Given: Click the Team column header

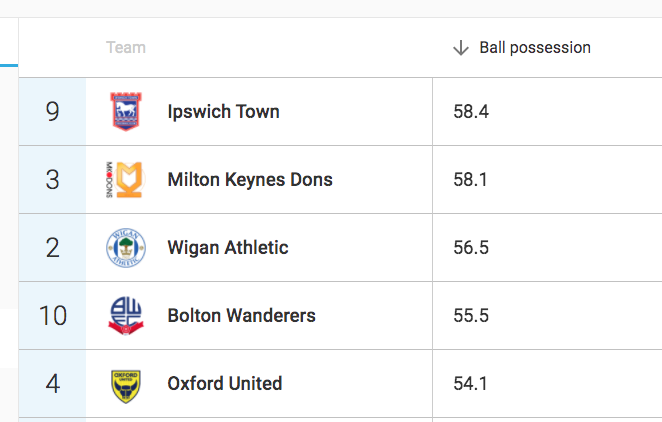Looking at the screenshot, I should (x=126, y=48).
